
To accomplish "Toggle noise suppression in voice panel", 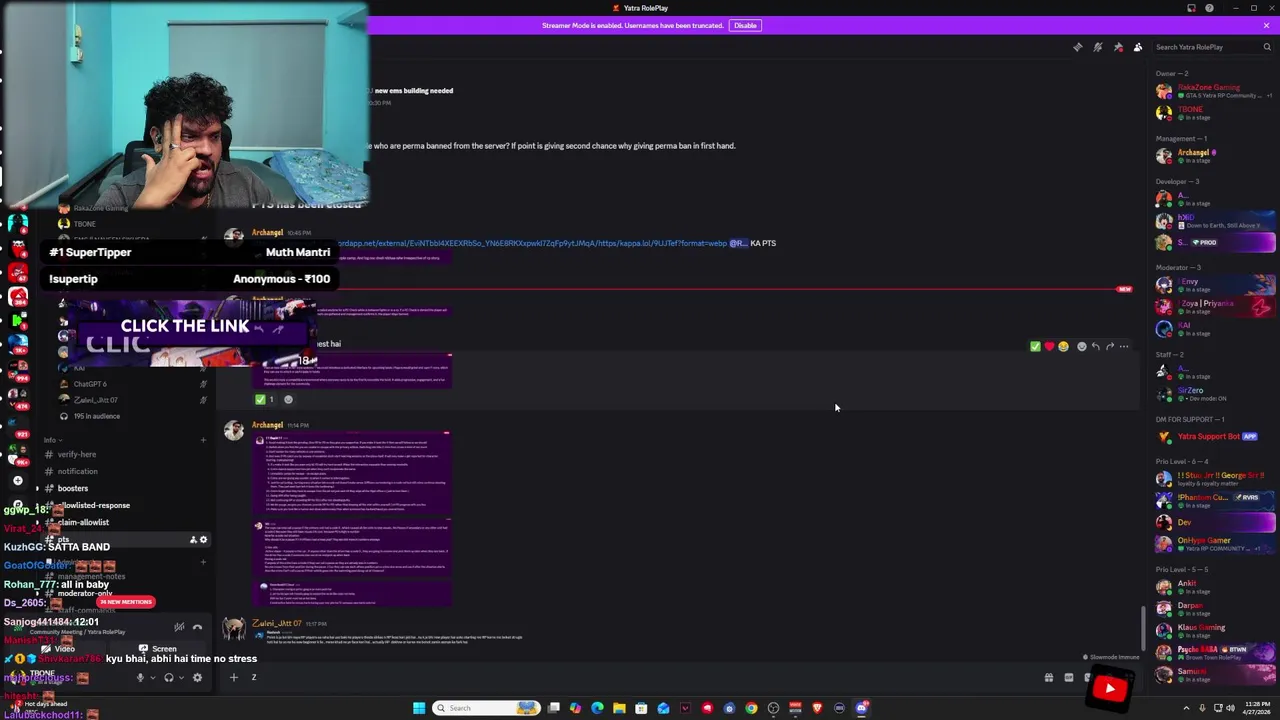I will (x=179, y=627).
